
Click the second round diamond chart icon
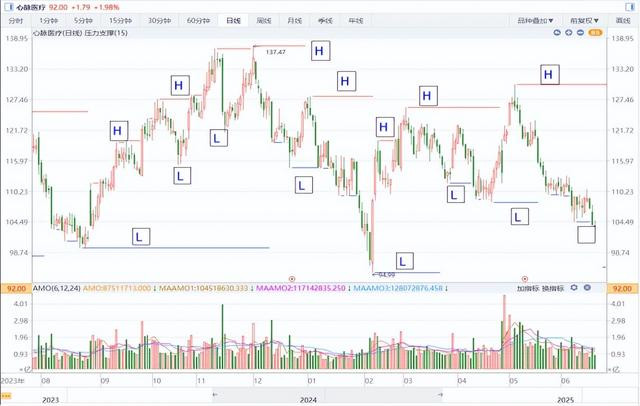[569, 32]
